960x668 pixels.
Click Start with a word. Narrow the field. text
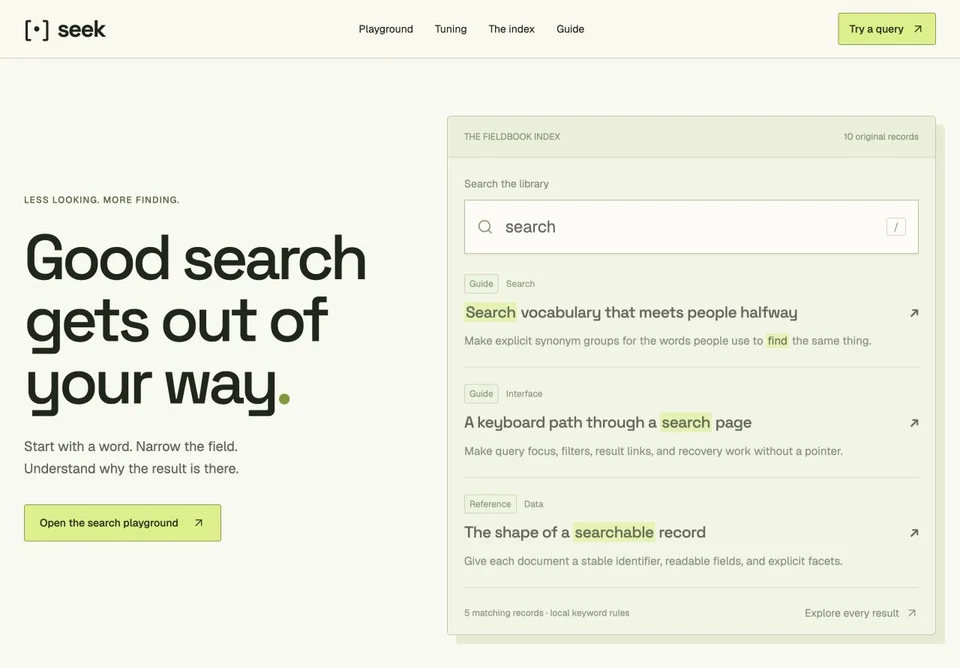click(130, 446)
